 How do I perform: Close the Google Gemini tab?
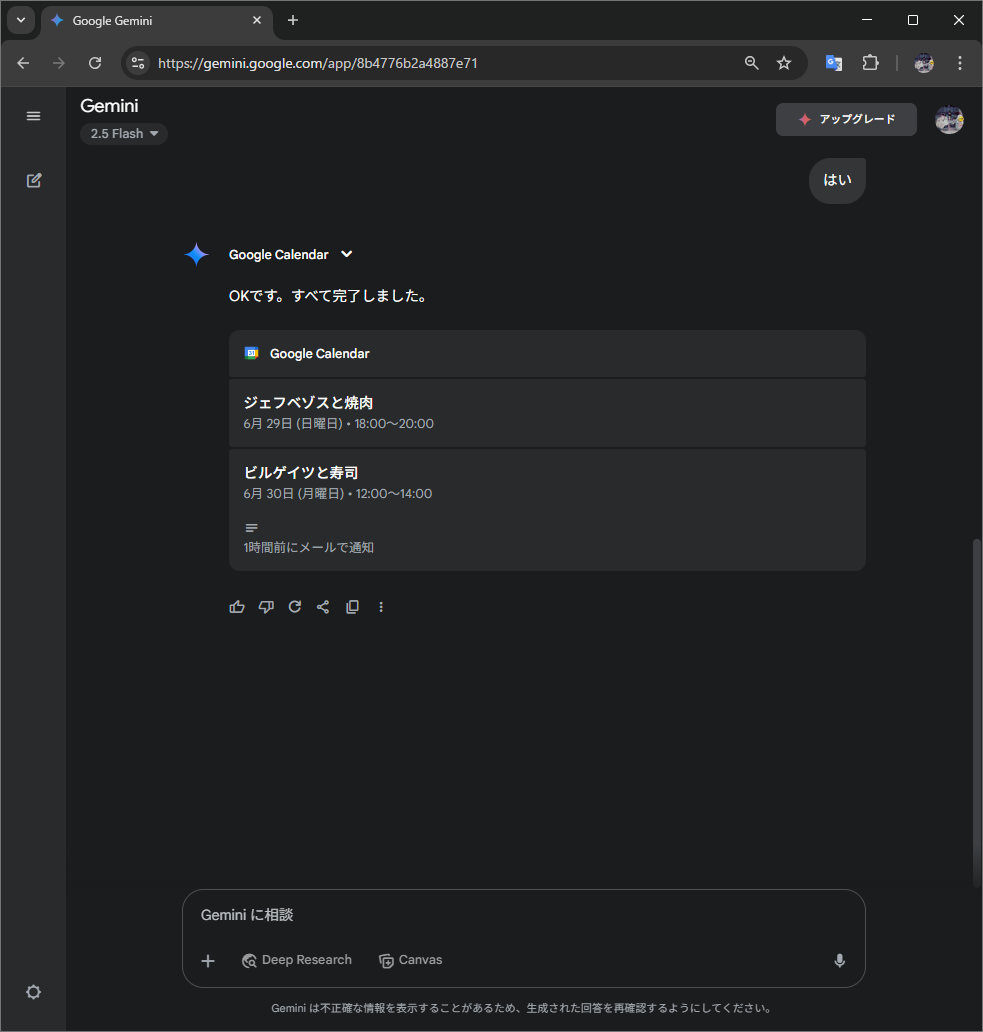257,20
